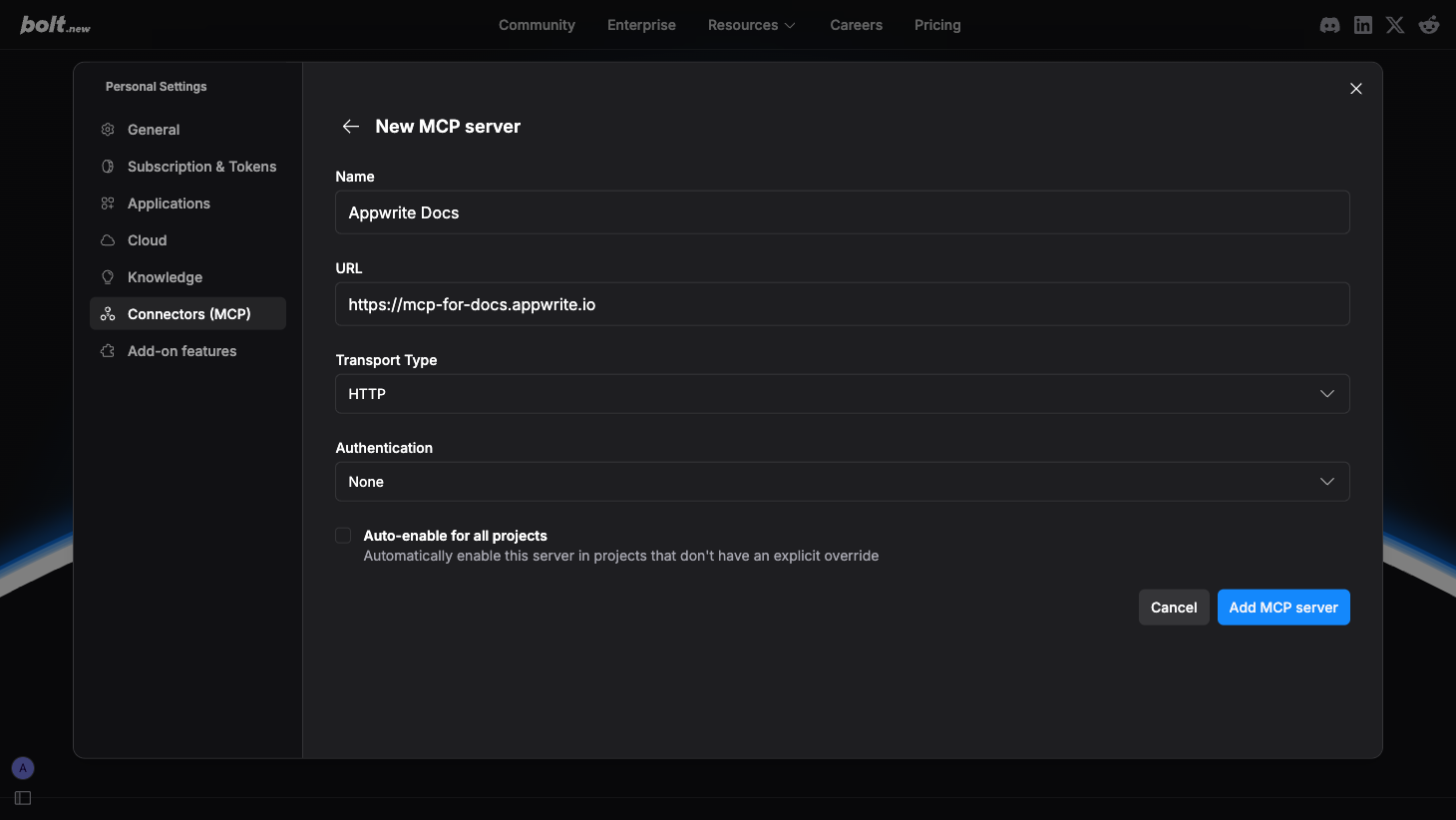The width and height of the screenshot is (1456, 820).
Task: Expand the Resources menu
Action: coord(751,25)
